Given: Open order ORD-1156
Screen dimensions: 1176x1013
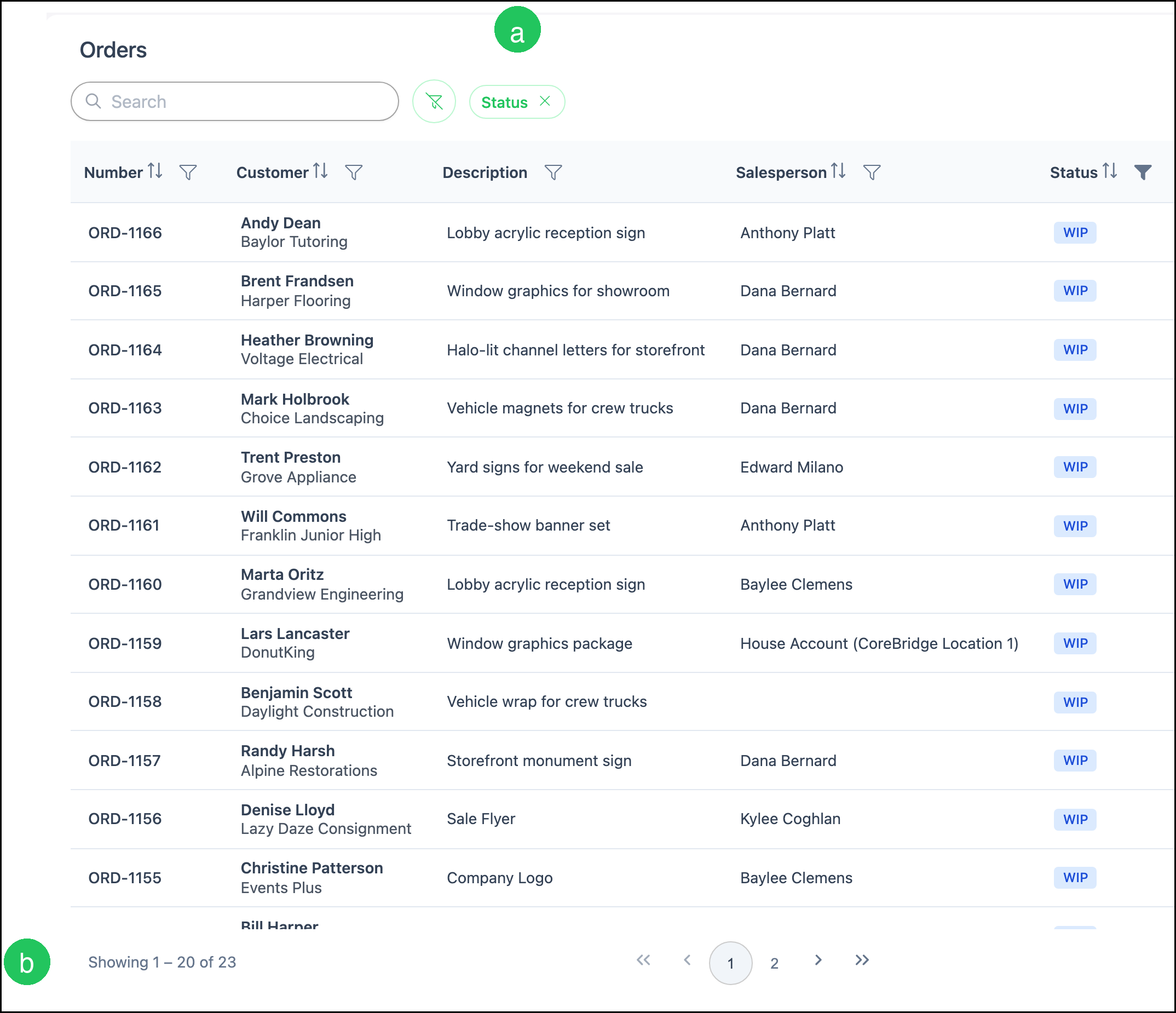Looking at the screenshot, I should point(125,819).
